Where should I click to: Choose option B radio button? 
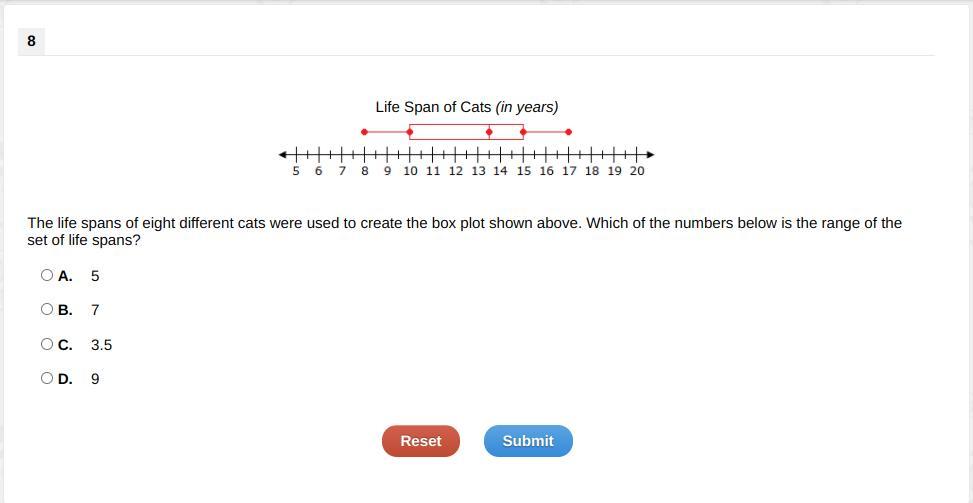pyautogui.click(x=47, y=309)
